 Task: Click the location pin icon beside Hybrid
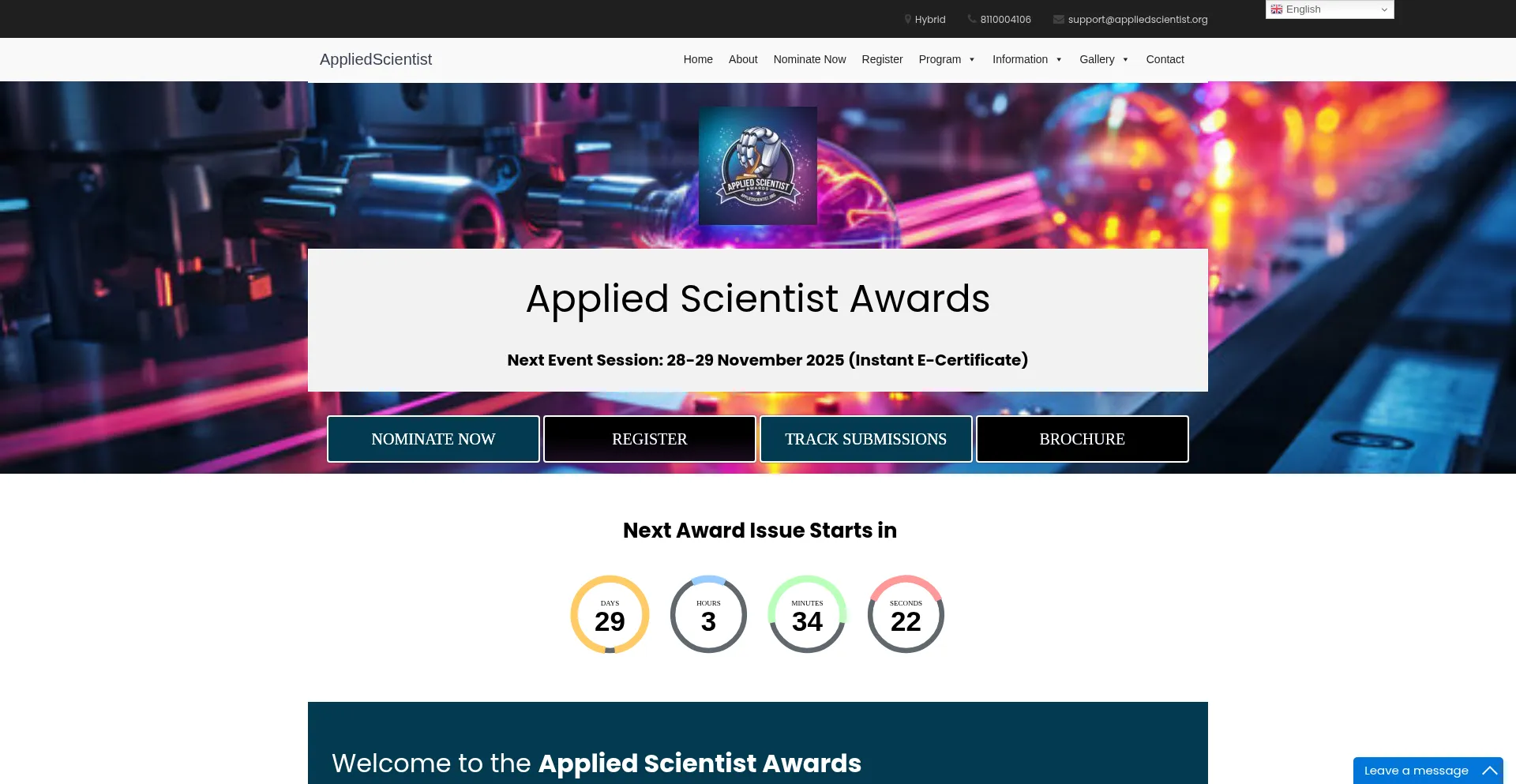tap(908, 19)
